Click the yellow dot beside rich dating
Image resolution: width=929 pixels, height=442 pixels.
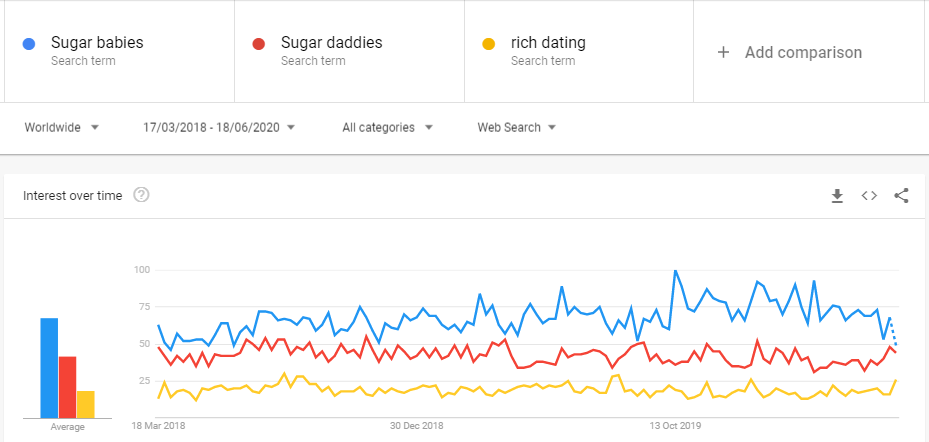pos(489,44)
